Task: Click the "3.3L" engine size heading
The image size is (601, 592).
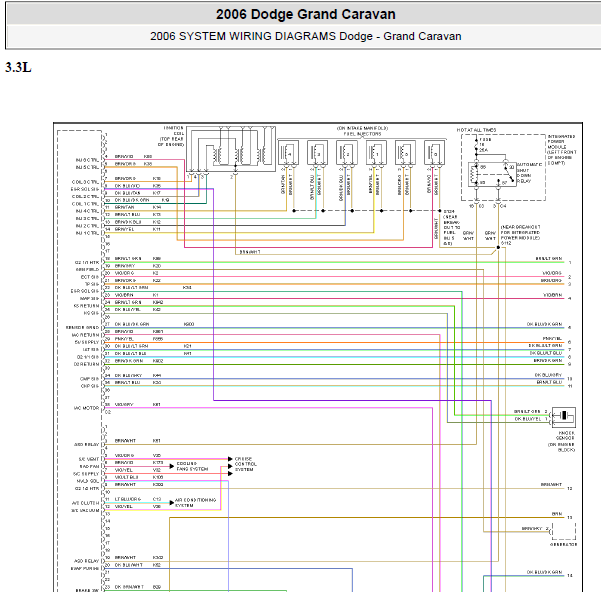Action: (18, 67)
